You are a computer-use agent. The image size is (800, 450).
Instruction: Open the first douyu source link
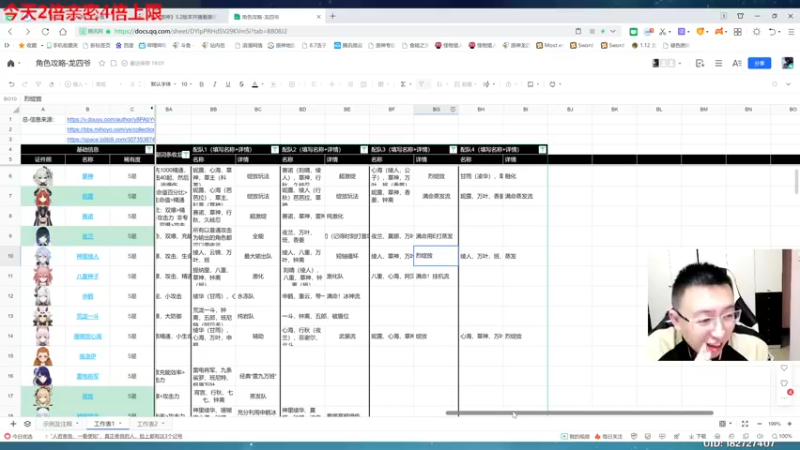click(111, 119)
